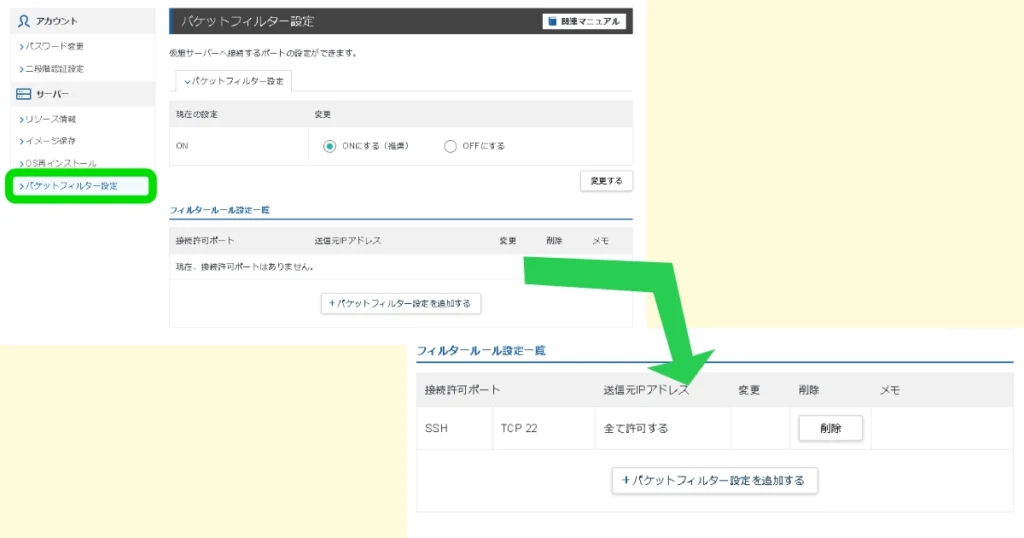Click the 変更する button
Screen dimensions: 1024x538
pyautogui.click(x=606, y=181)
